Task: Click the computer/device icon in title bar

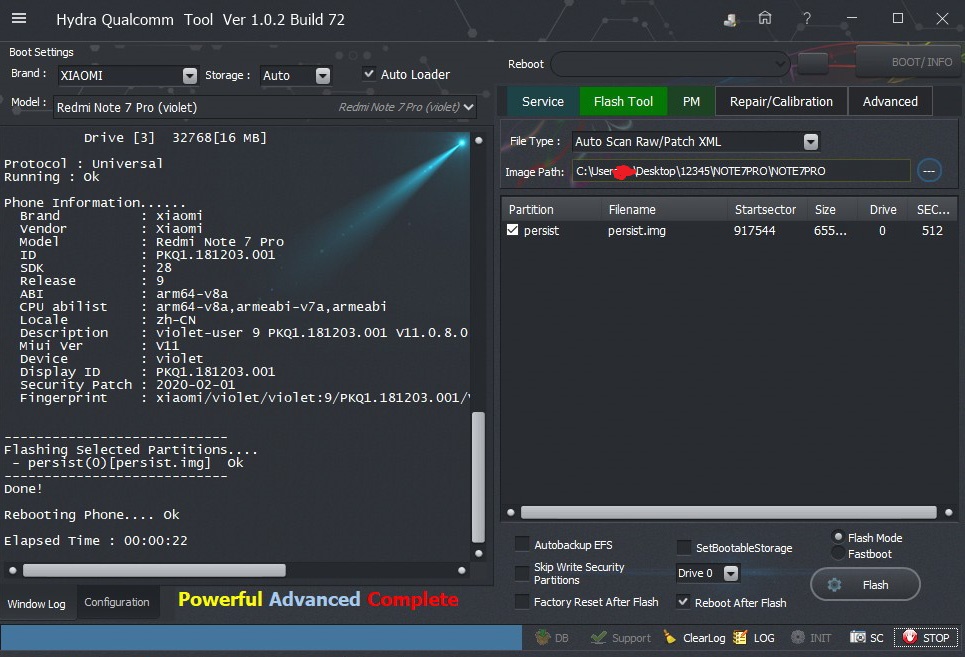Action: pos(731,19)
